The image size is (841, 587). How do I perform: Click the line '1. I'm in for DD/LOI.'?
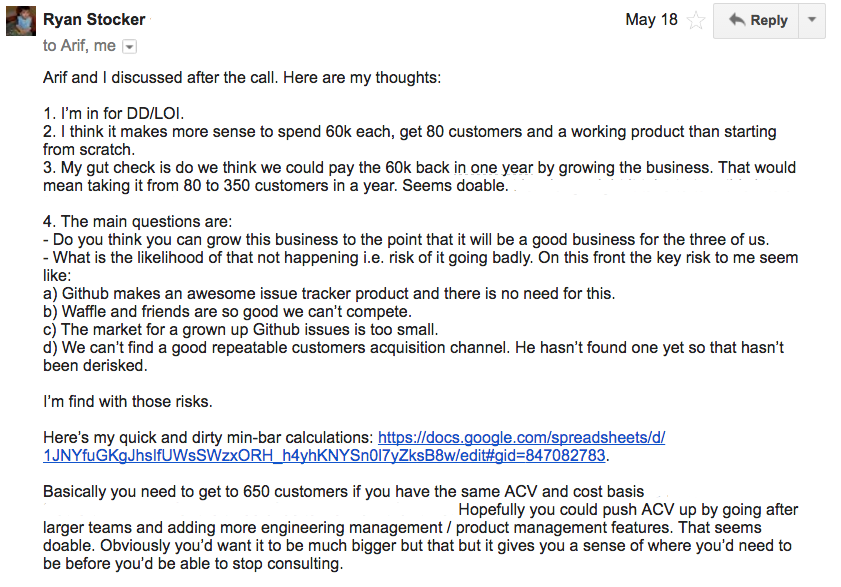point(114,114)
